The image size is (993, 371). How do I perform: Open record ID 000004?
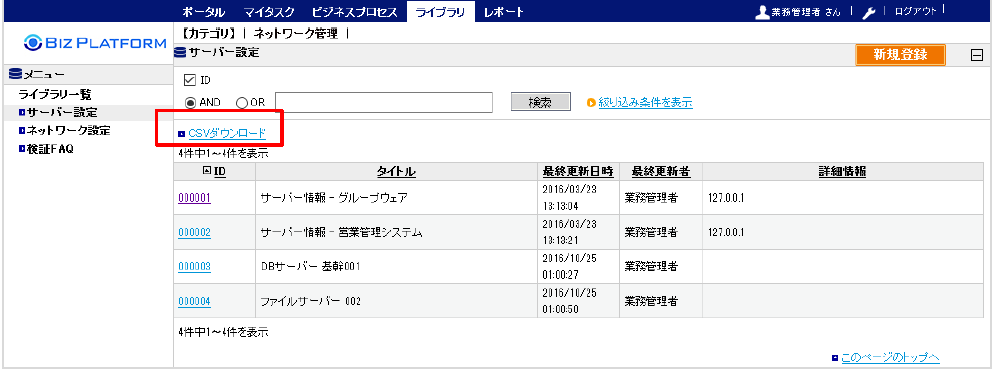coord(194,301)
